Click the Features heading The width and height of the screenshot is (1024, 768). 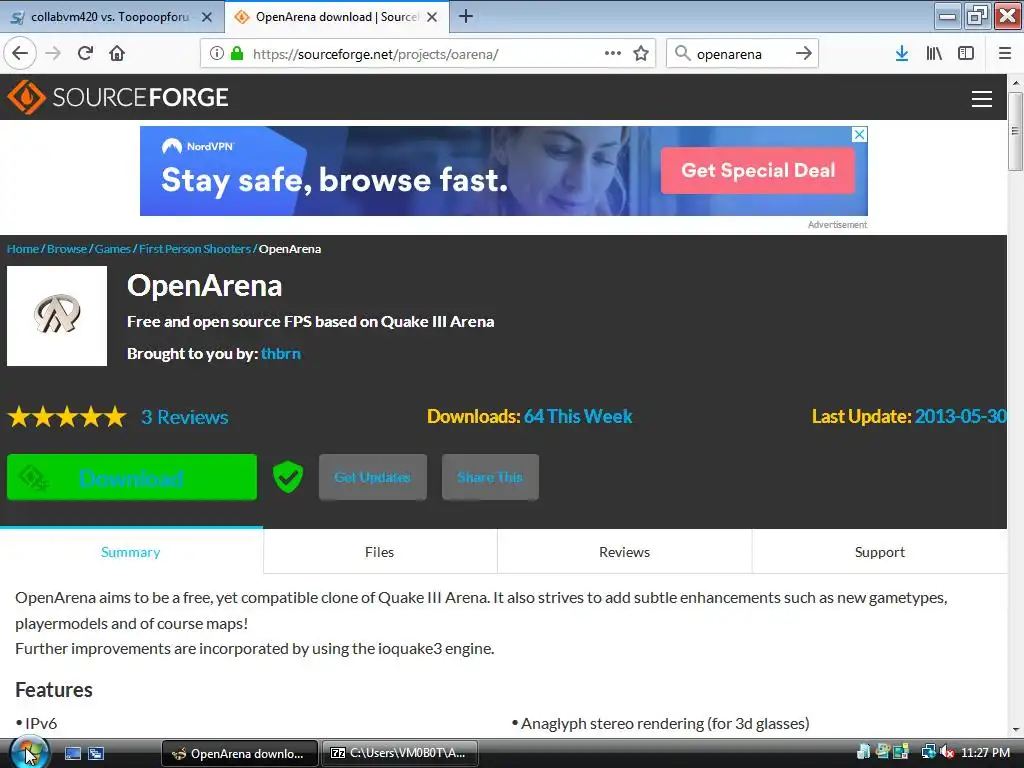(54, 690)
